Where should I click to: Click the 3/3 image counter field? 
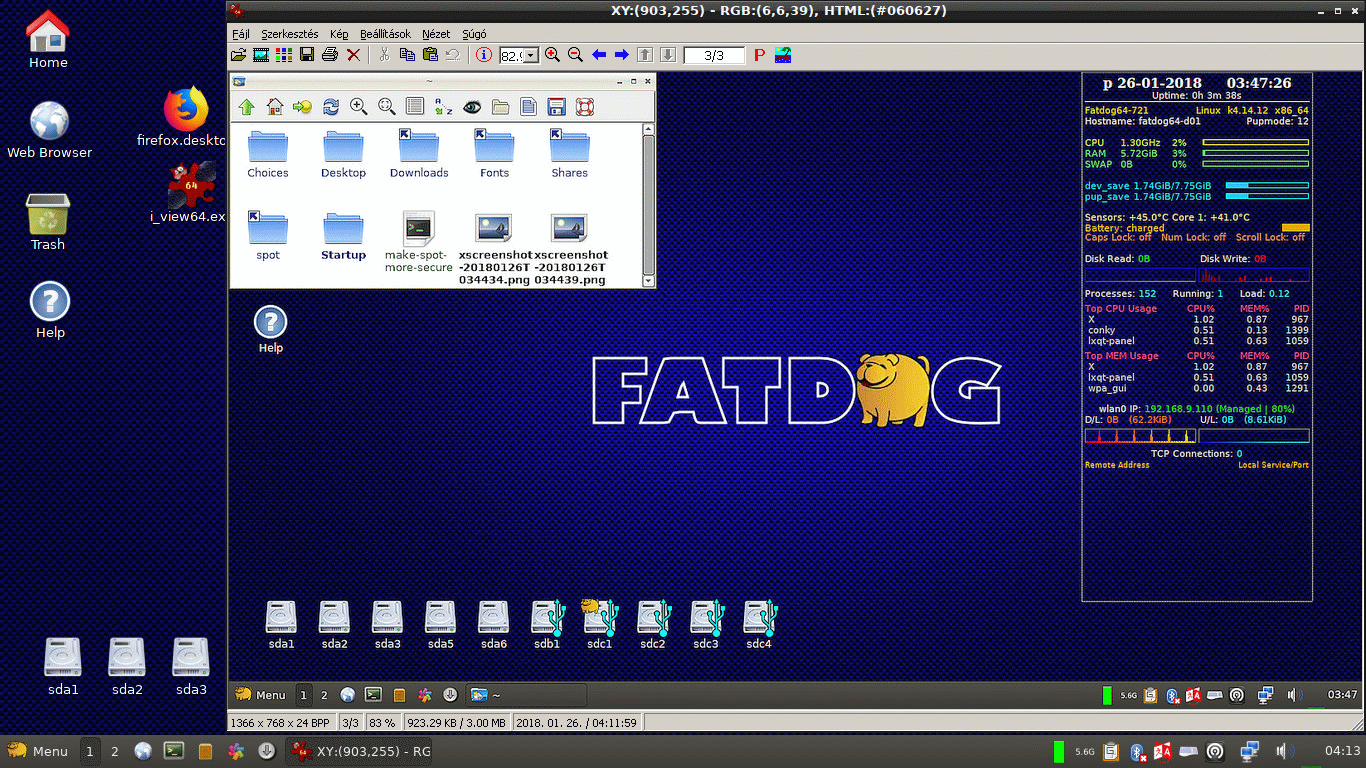714,56
